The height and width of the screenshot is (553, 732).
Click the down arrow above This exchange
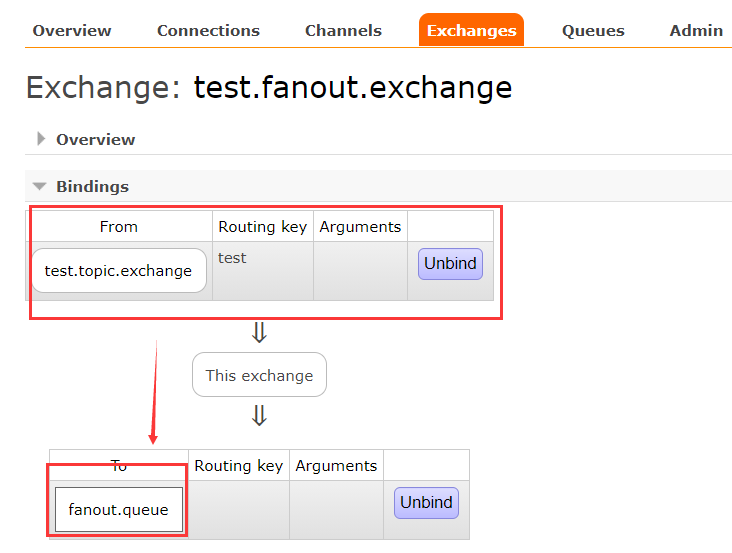[x=259, y=333]
